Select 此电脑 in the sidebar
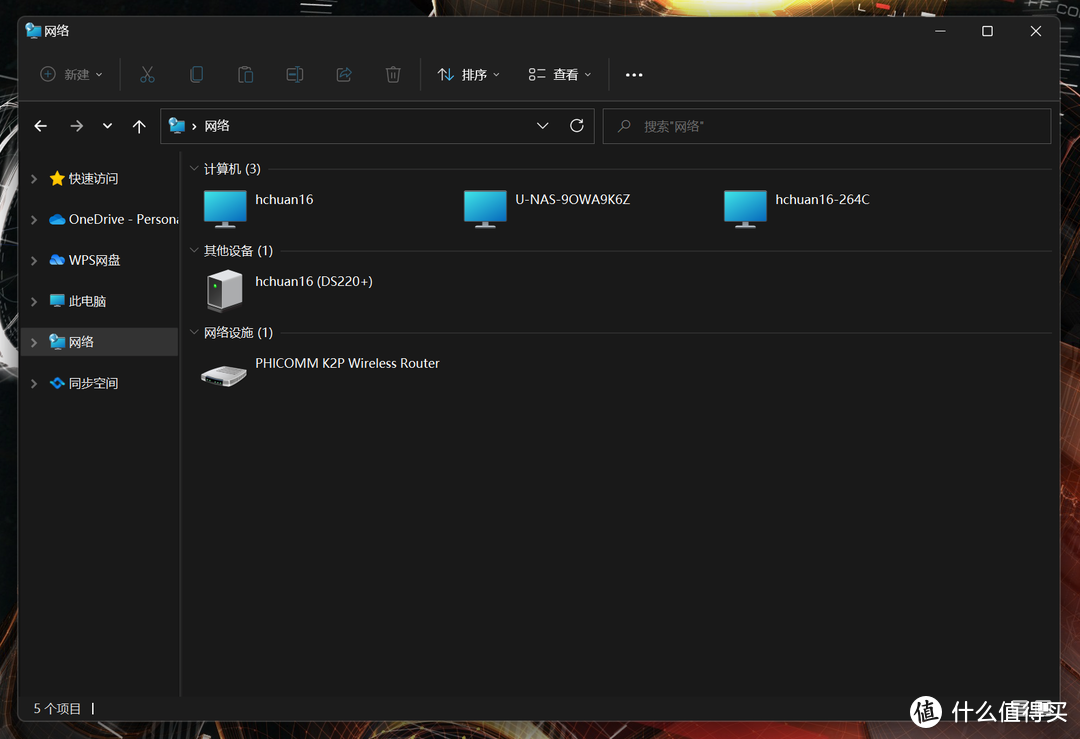Screen dimensions: 1080x739 tap(87, 301)
